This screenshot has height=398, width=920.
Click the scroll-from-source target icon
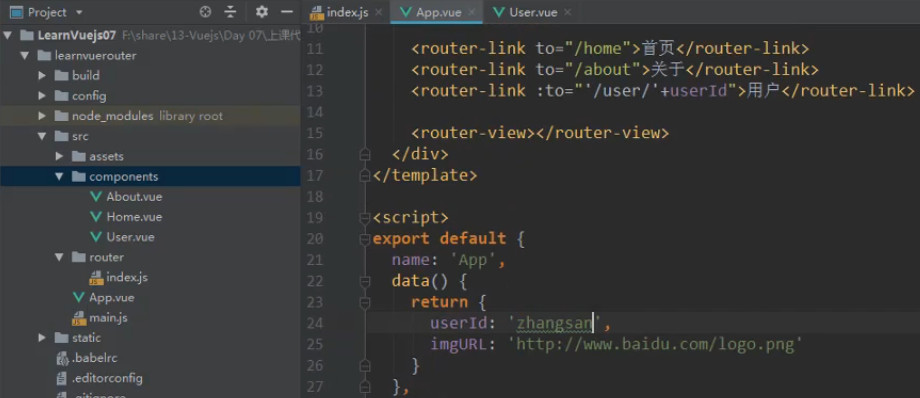pos(205,12)
